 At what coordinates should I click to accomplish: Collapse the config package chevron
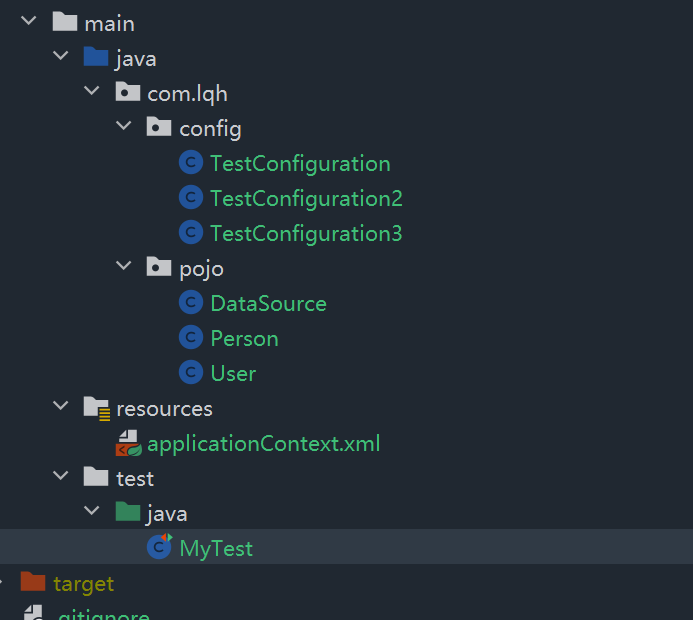pyautogui.click(x=124, y=126)
